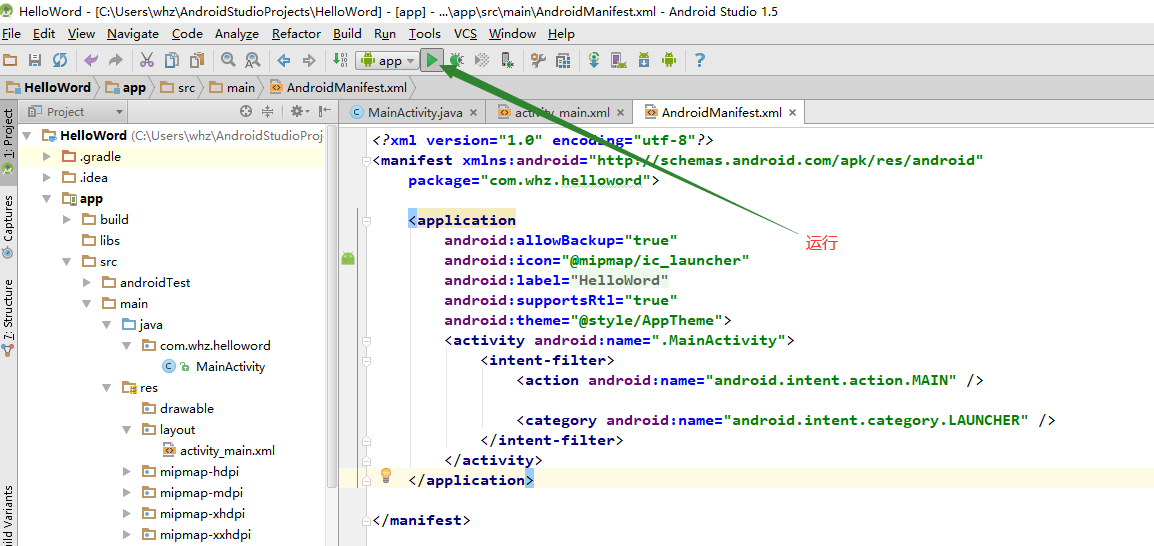Open the AVD Manager icon
This screenshot has height=546, width=1154.
click(x=619, y=60)
